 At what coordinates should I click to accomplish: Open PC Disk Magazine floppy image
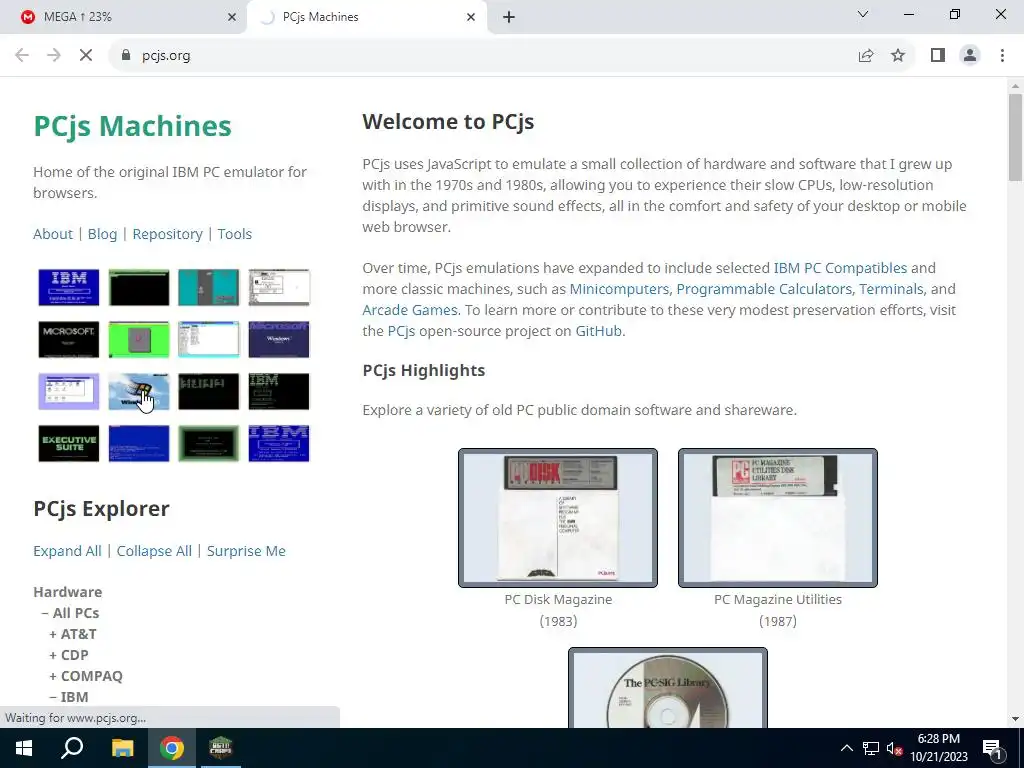pos(558,518)
